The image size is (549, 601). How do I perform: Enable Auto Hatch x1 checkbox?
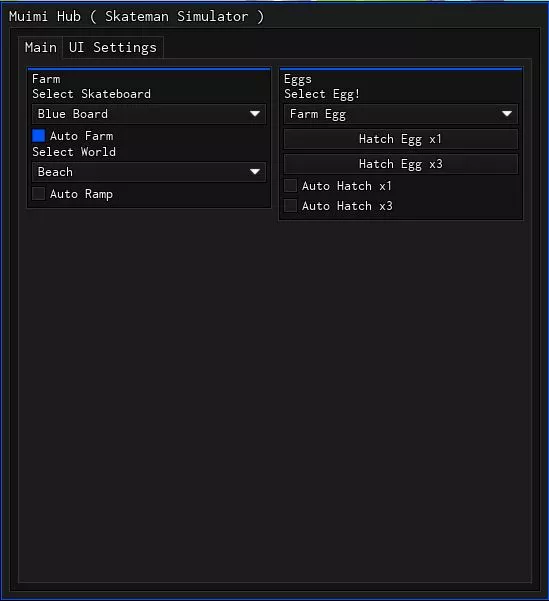pos(290,186)
